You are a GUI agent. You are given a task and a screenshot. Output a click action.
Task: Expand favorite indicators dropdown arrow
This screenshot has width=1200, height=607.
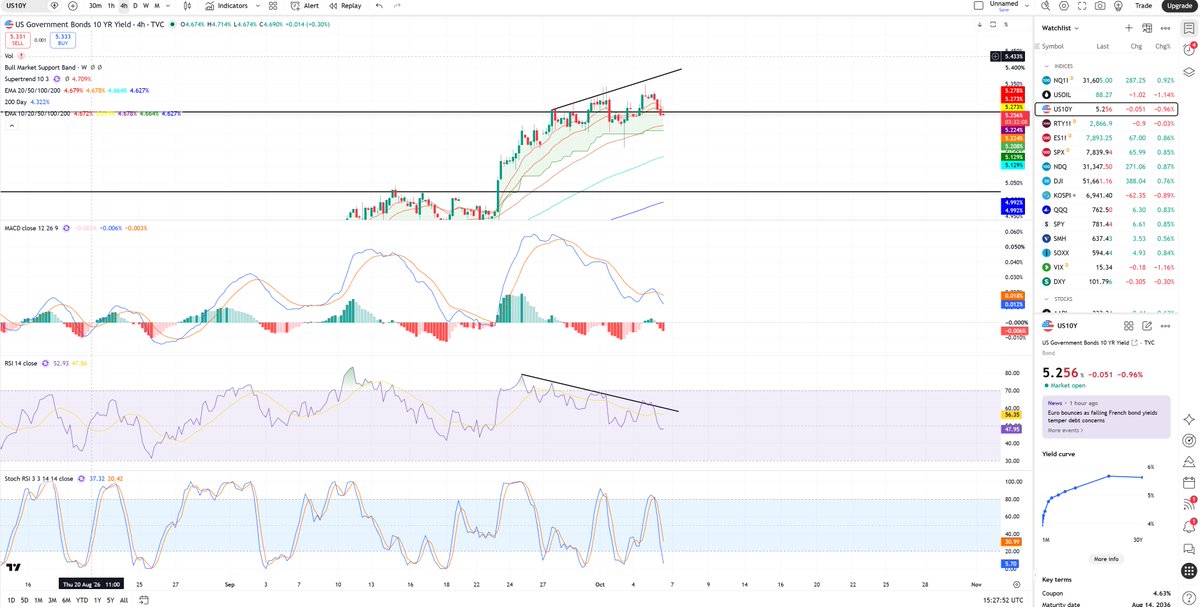(259, 5)
